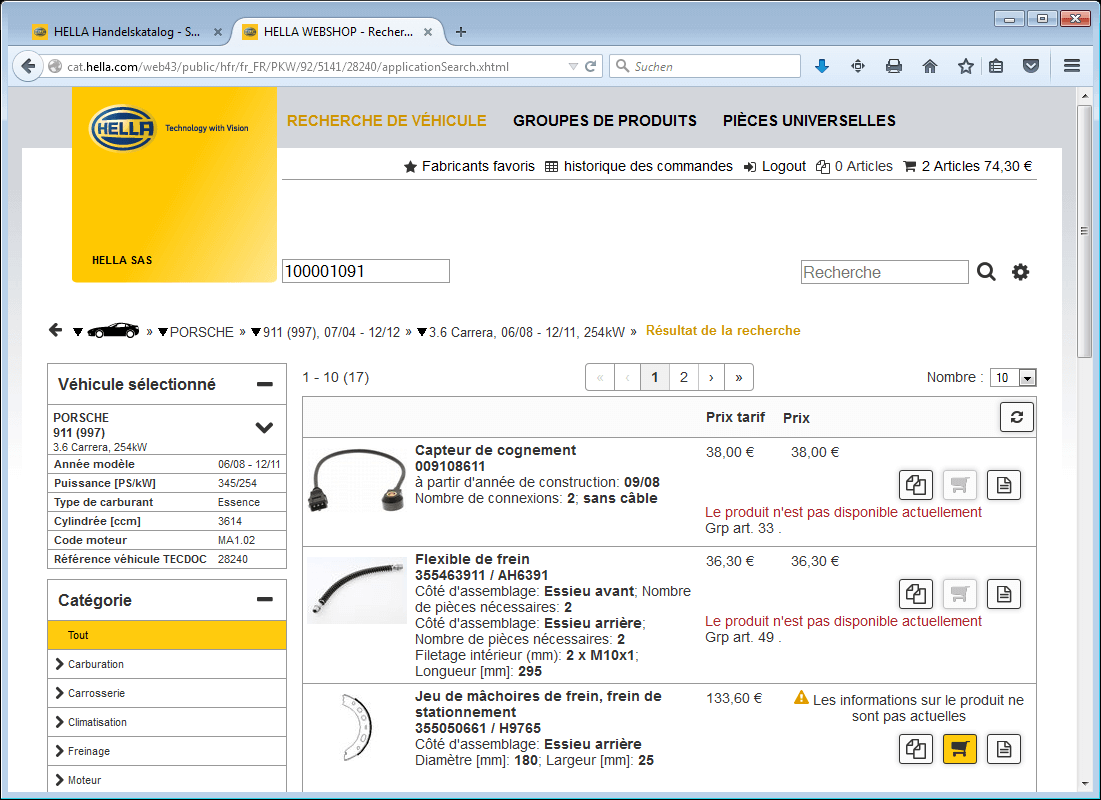1101x800 pixels.
Task: Open the cart with 2 Articles 74,30 €
Action: click(x=968, y=166)
